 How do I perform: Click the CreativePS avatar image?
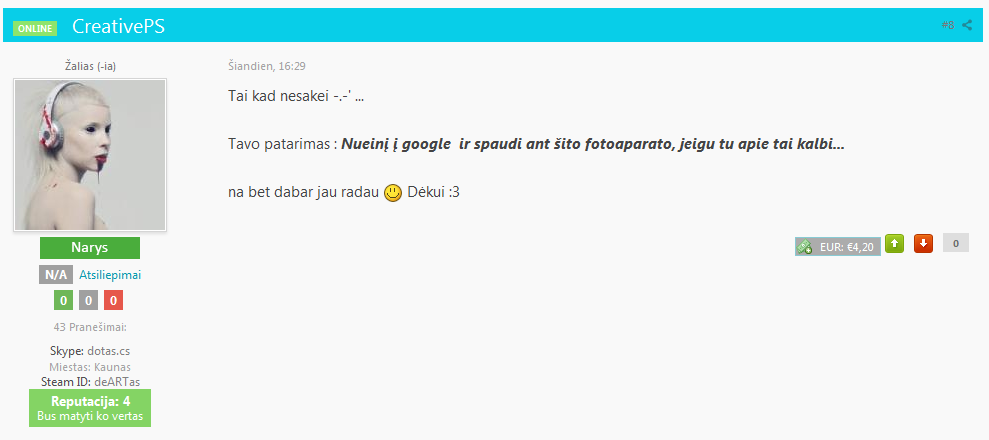pos(90,155)
